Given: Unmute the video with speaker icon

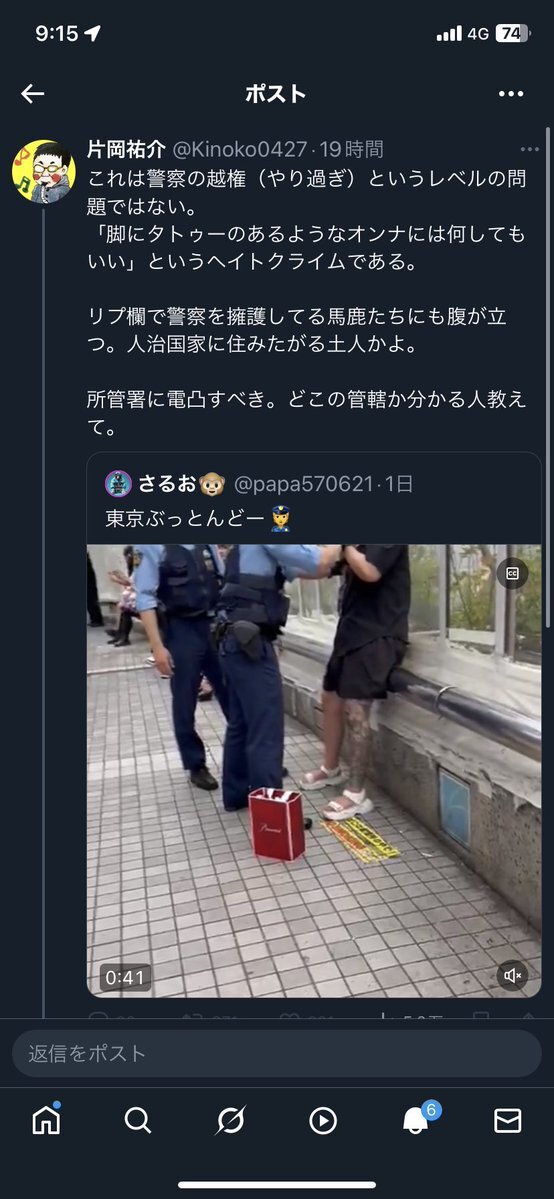Looking at the screenshot, I should (512, 975).
